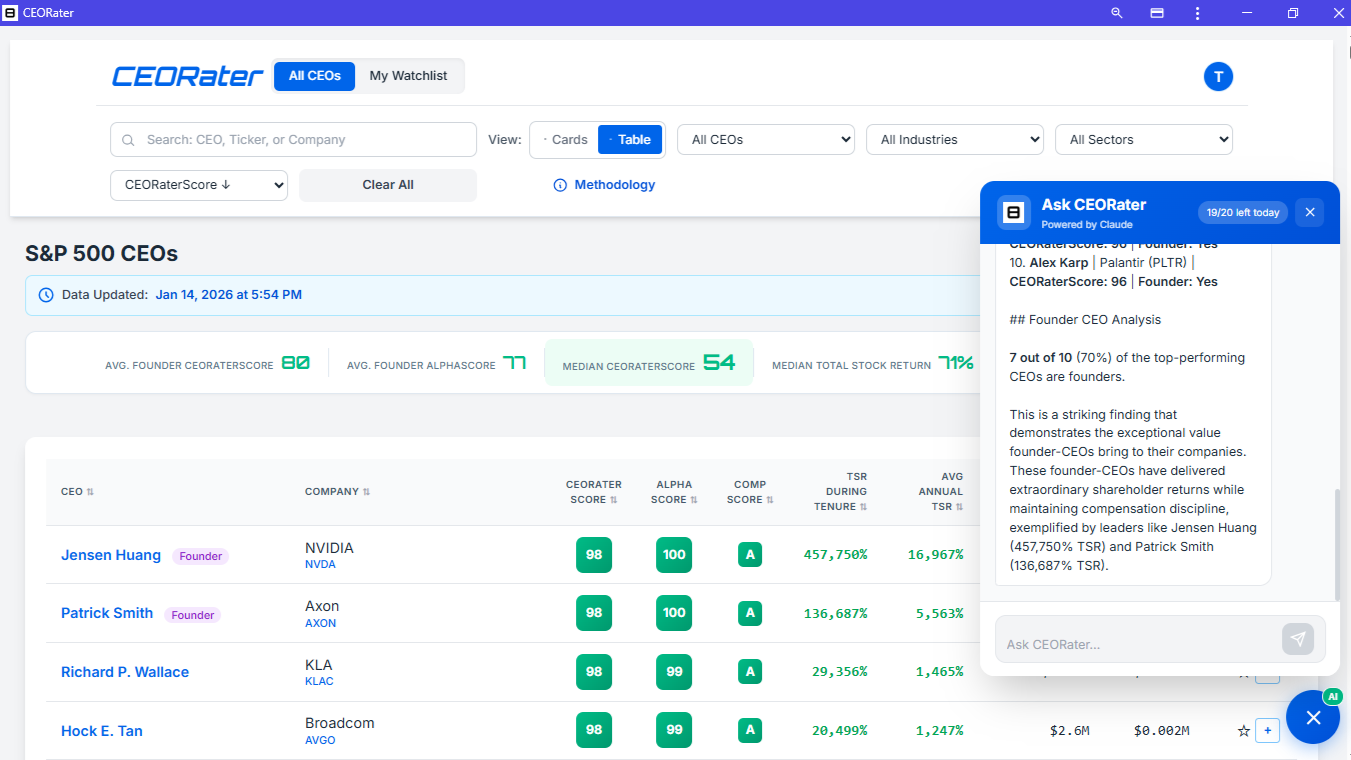1351x760 pixels.
Task: Click the KLAC ticker link
Action: pyautogui.click(x=319, y=681)
